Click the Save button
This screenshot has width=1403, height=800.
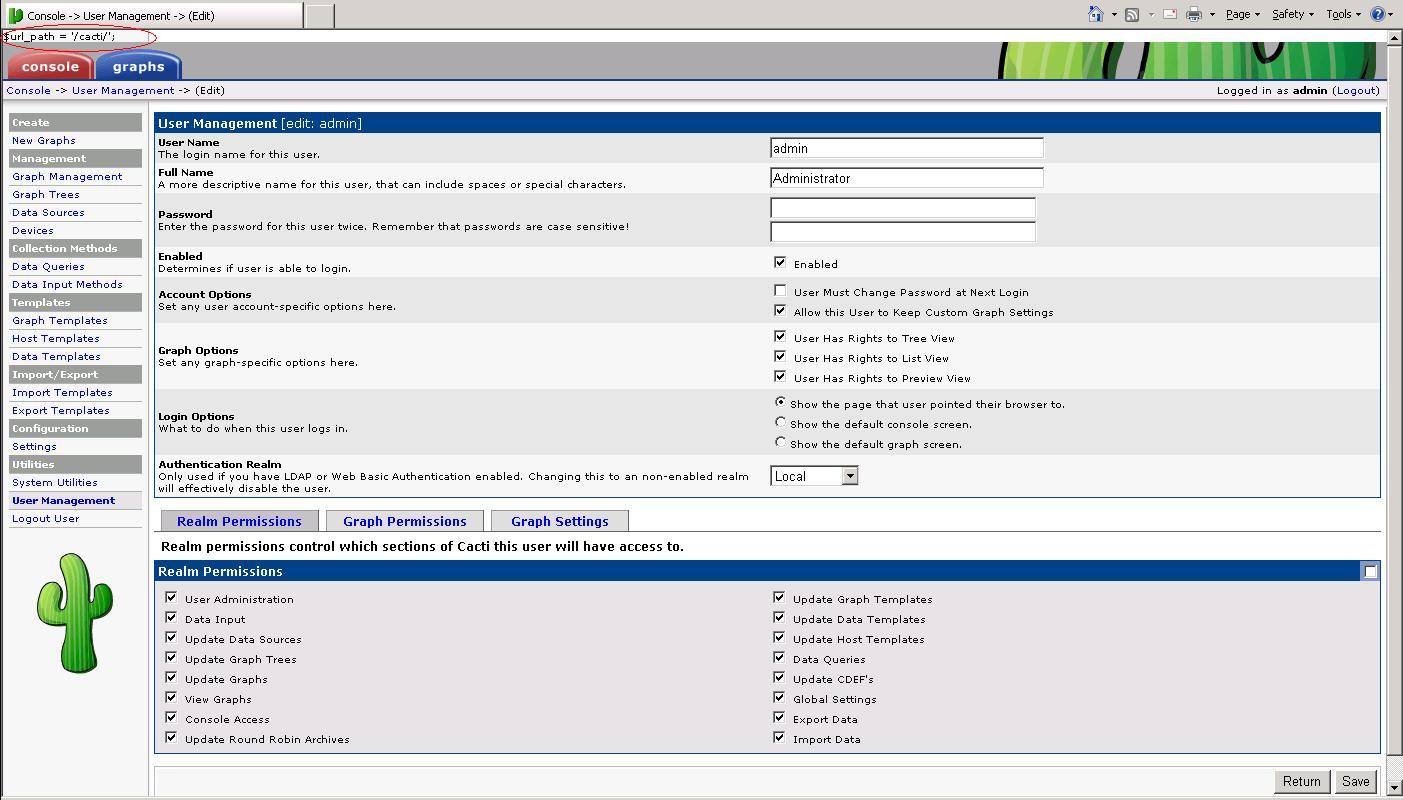pos(1356,781)
